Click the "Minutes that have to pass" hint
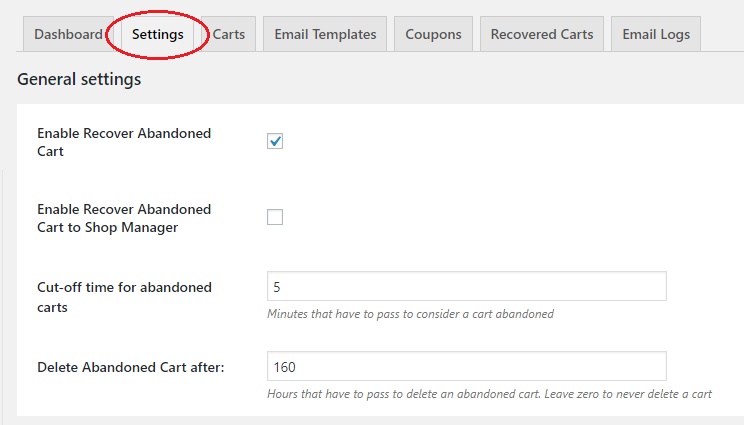Viewport: 744px width, 425px height. 410,314
